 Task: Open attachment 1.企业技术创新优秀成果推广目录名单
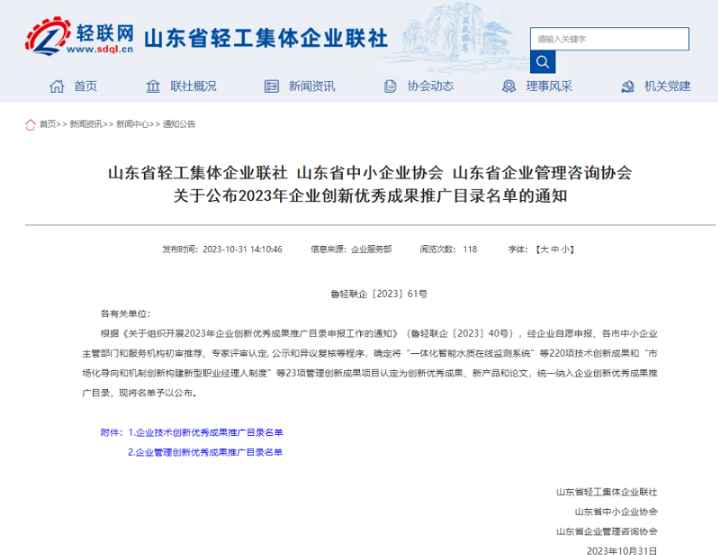205,433
